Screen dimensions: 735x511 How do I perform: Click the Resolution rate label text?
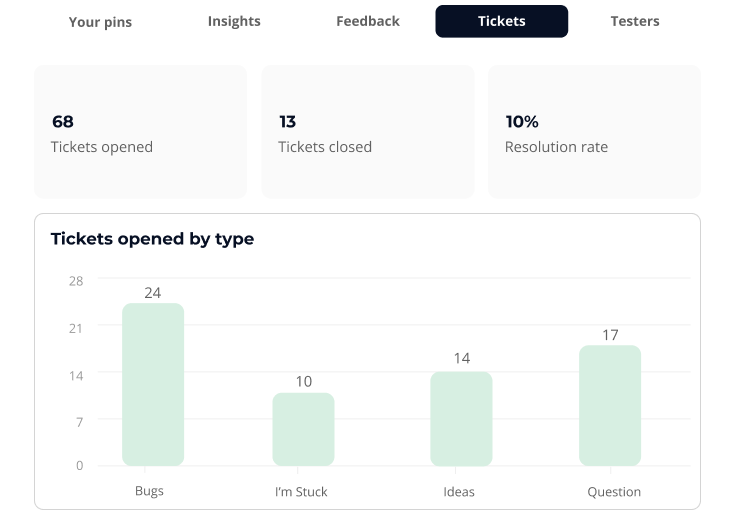[556, 147]
